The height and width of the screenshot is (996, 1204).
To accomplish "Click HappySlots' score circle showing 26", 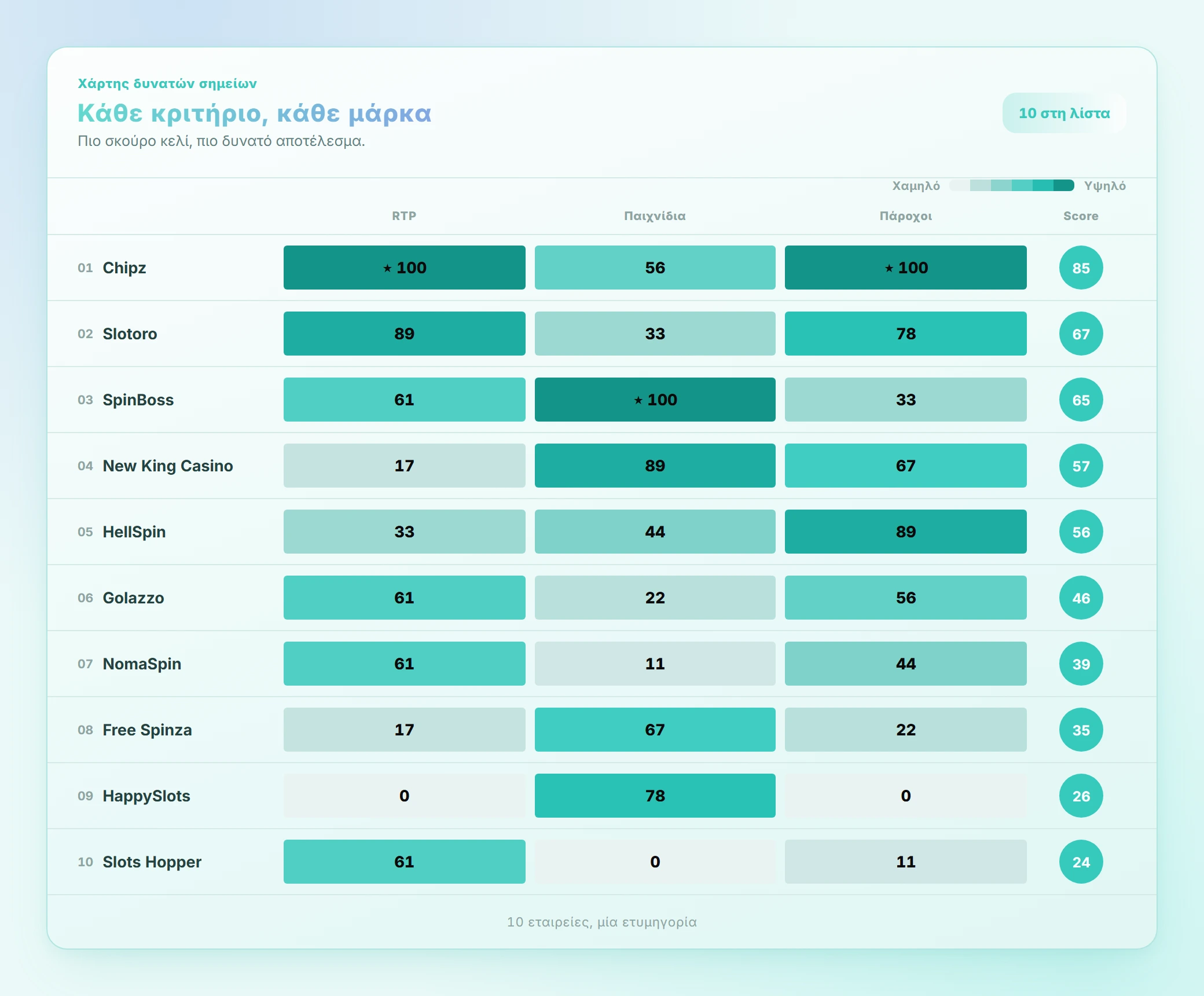I will coord(1081,796).
